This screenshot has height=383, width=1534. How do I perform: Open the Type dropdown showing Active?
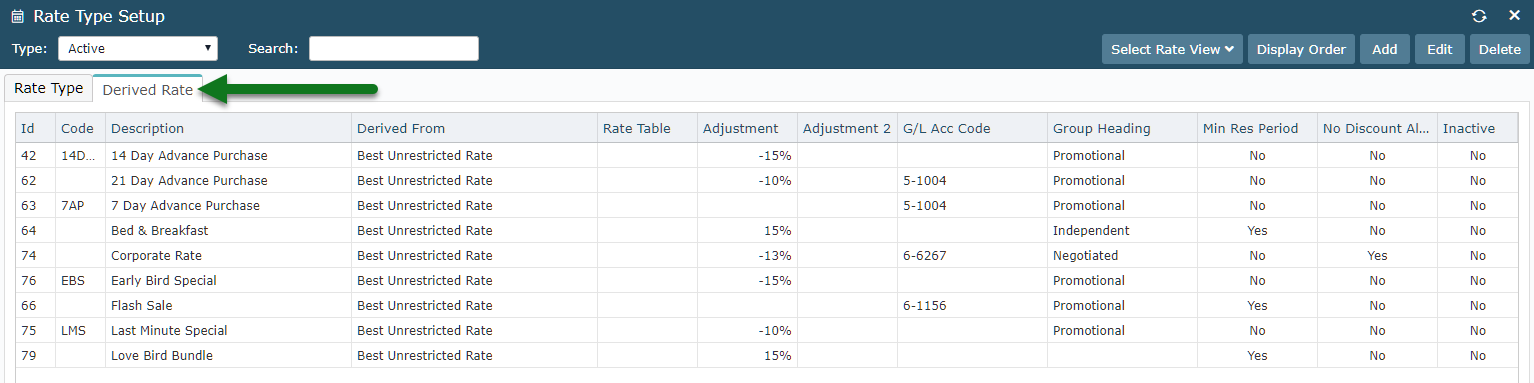pyautogui.click(x=138, y=48)
